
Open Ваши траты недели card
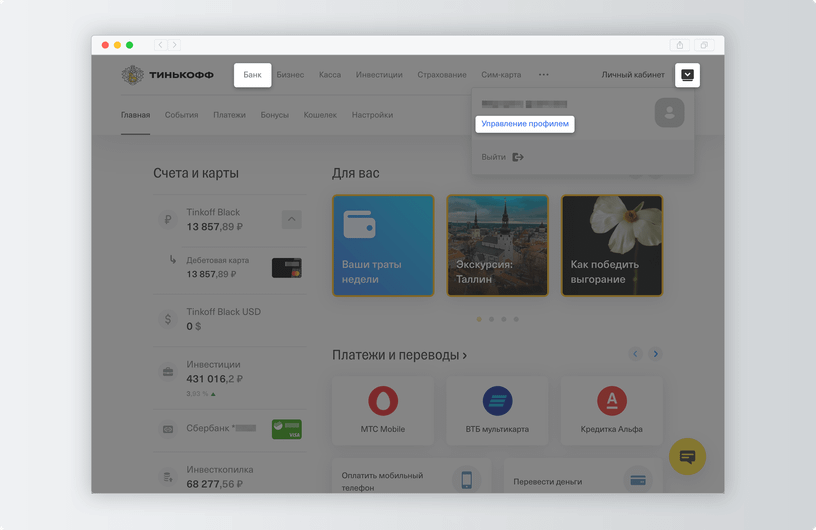point(383,246)
